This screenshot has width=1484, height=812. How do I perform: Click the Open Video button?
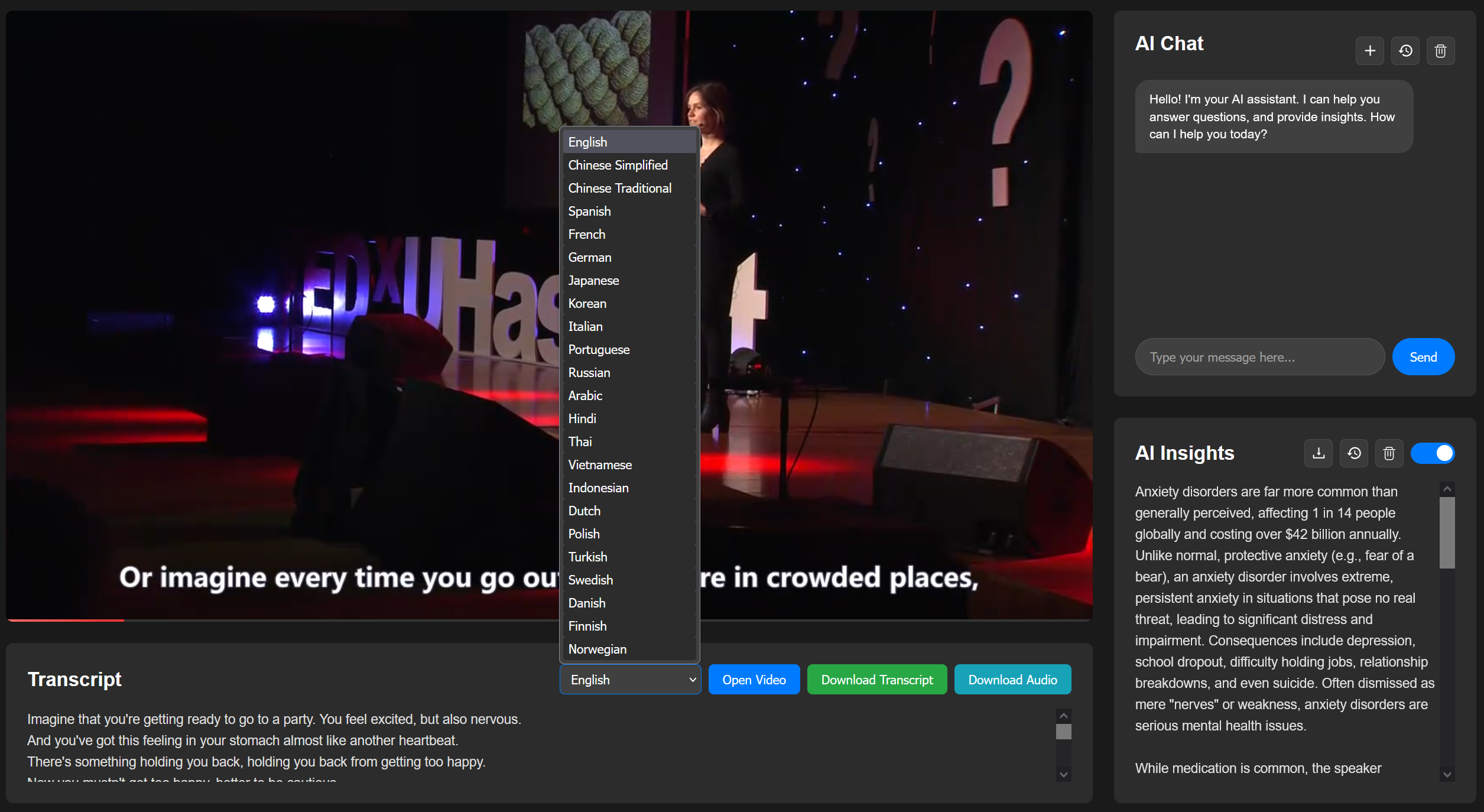[x=754, y=680]
